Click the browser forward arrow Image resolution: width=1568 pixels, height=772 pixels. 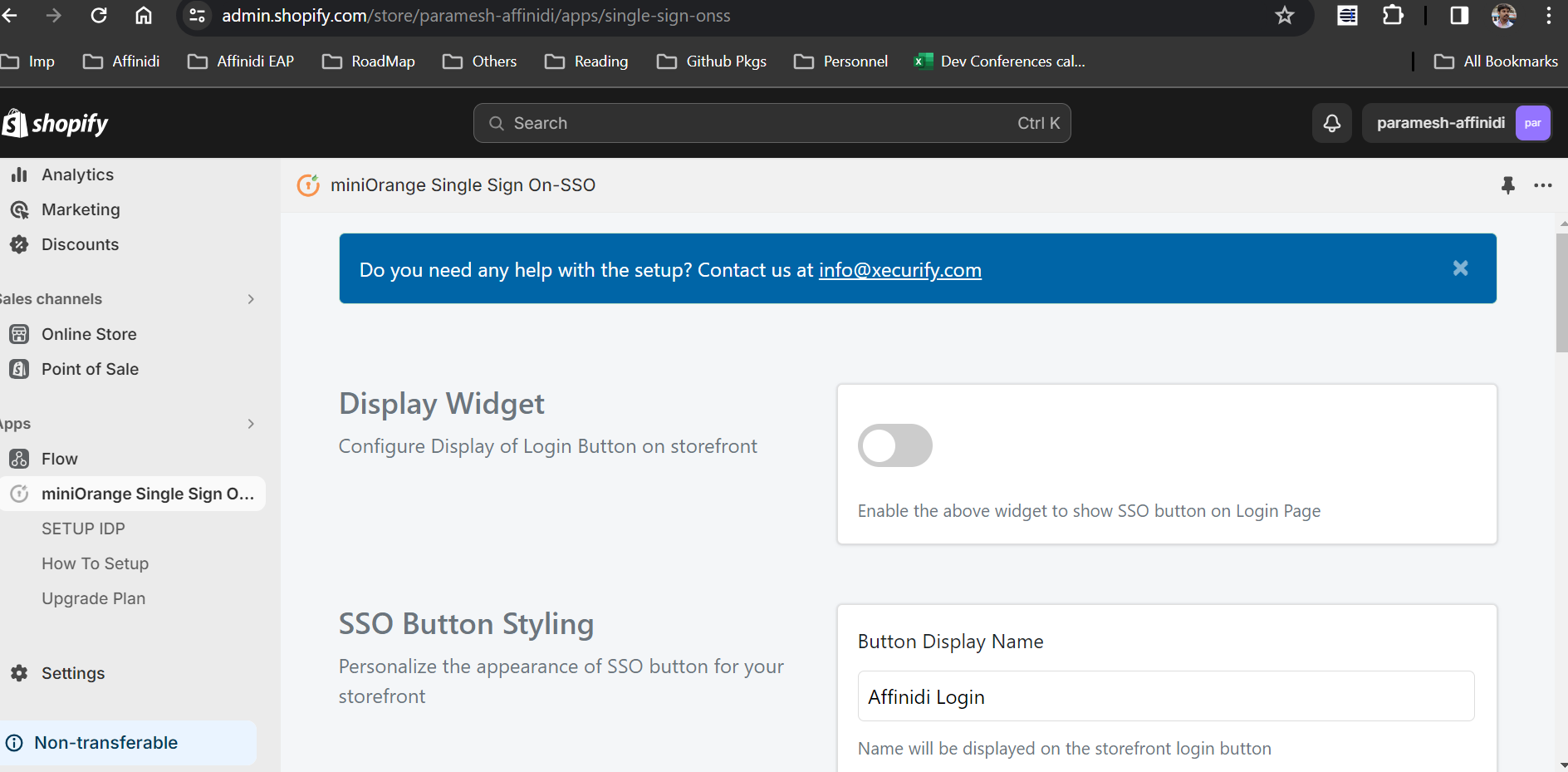(x=53, y=16)
